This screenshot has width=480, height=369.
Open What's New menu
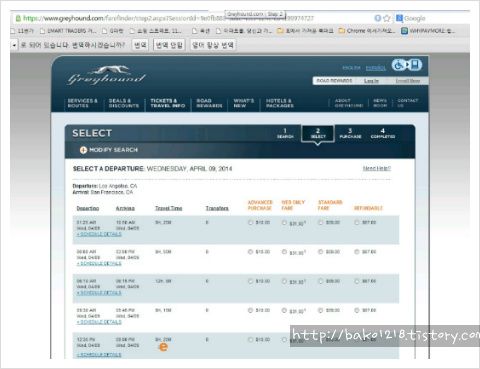coord(244,103)
